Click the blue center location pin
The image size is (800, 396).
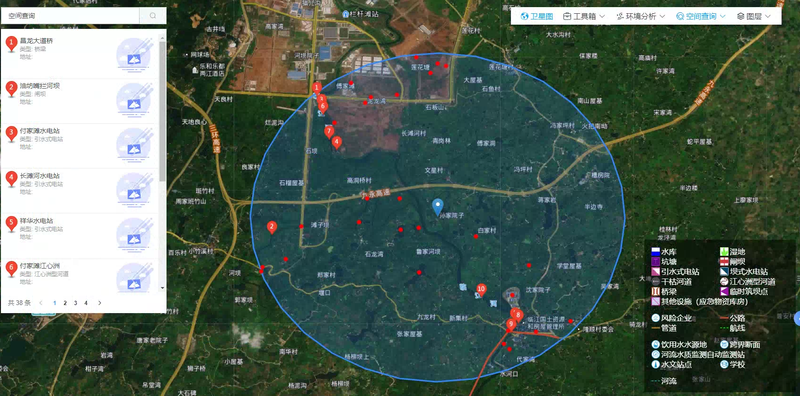point(437,207)
